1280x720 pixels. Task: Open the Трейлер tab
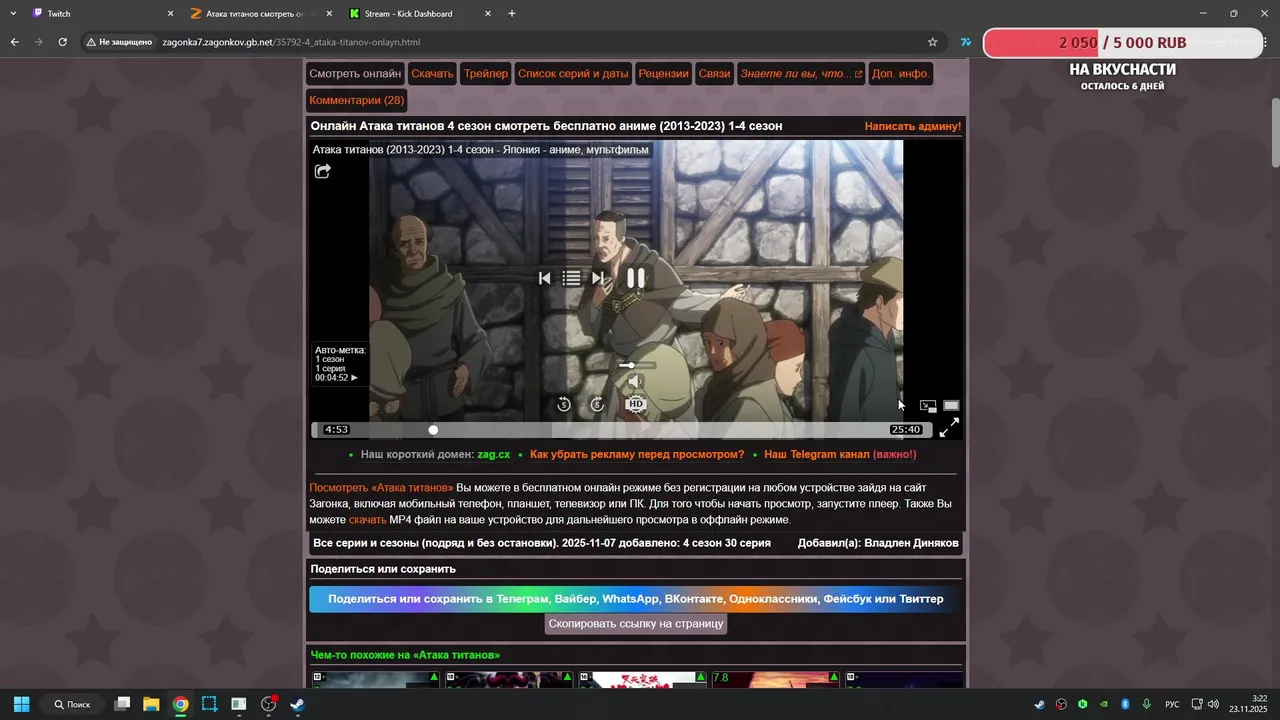tap(486, 74)
